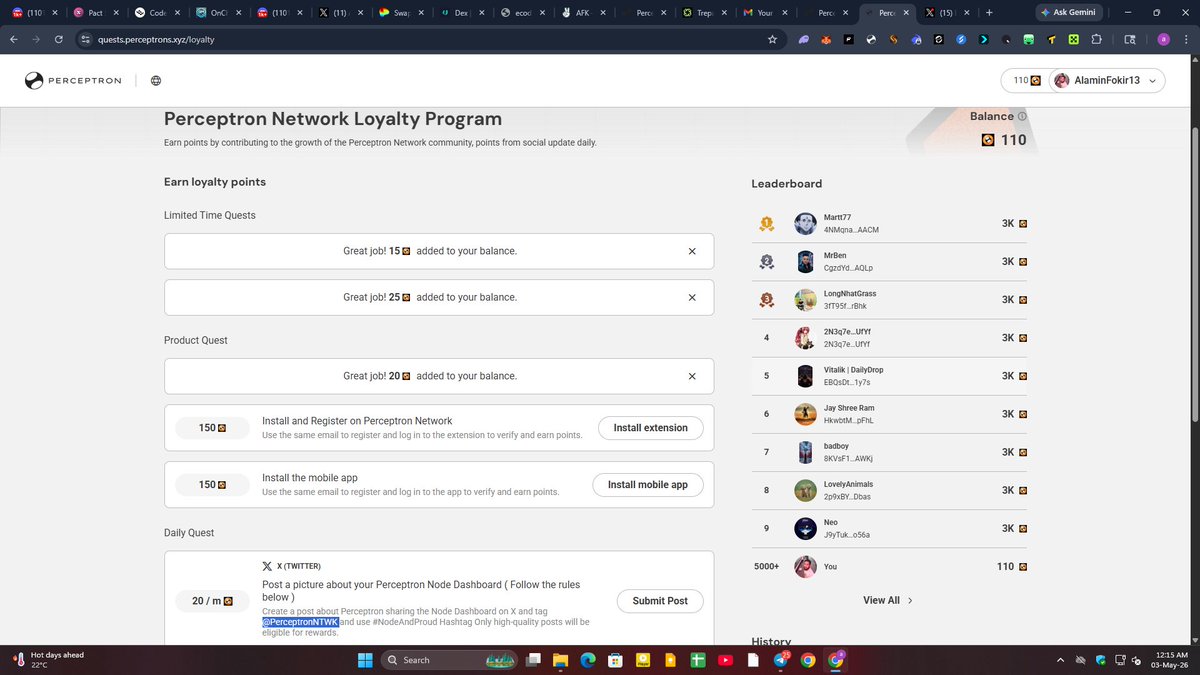
Task: Open Chrome profile avatar
Action: [1163, 39]
